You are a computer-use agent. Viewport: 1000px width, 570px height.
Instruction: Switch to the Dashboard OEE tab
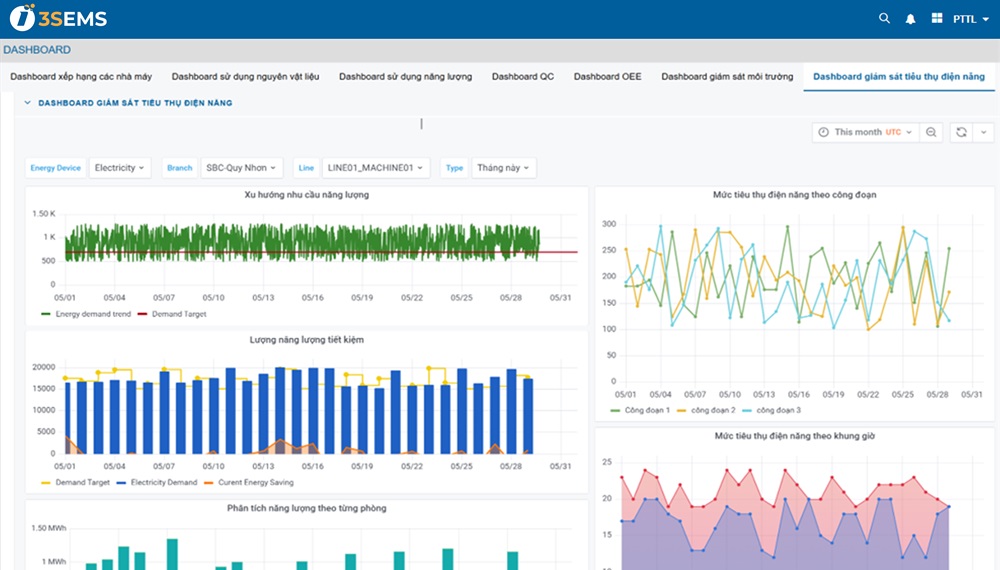coord(607,77)
